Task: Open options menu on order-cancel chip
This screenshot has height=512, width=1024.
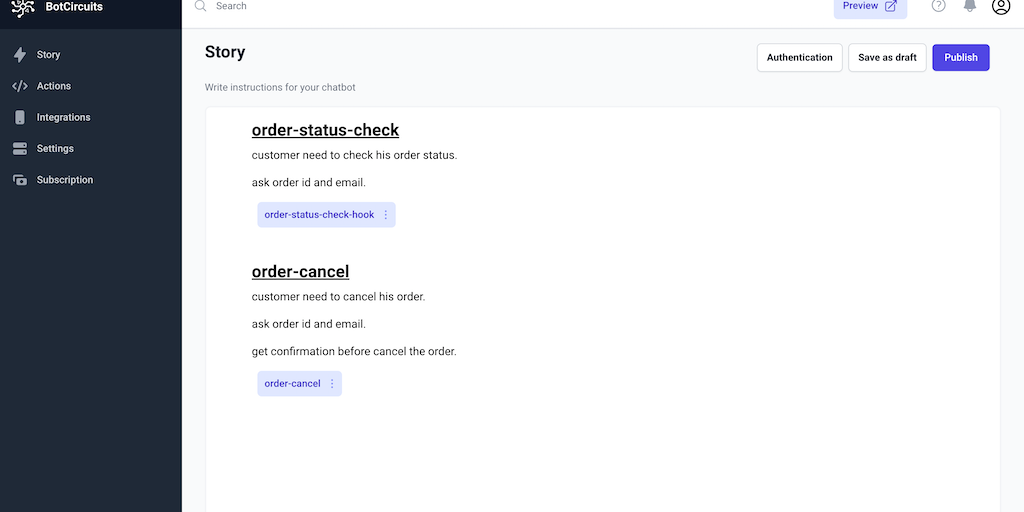Action: click(332, 384)
